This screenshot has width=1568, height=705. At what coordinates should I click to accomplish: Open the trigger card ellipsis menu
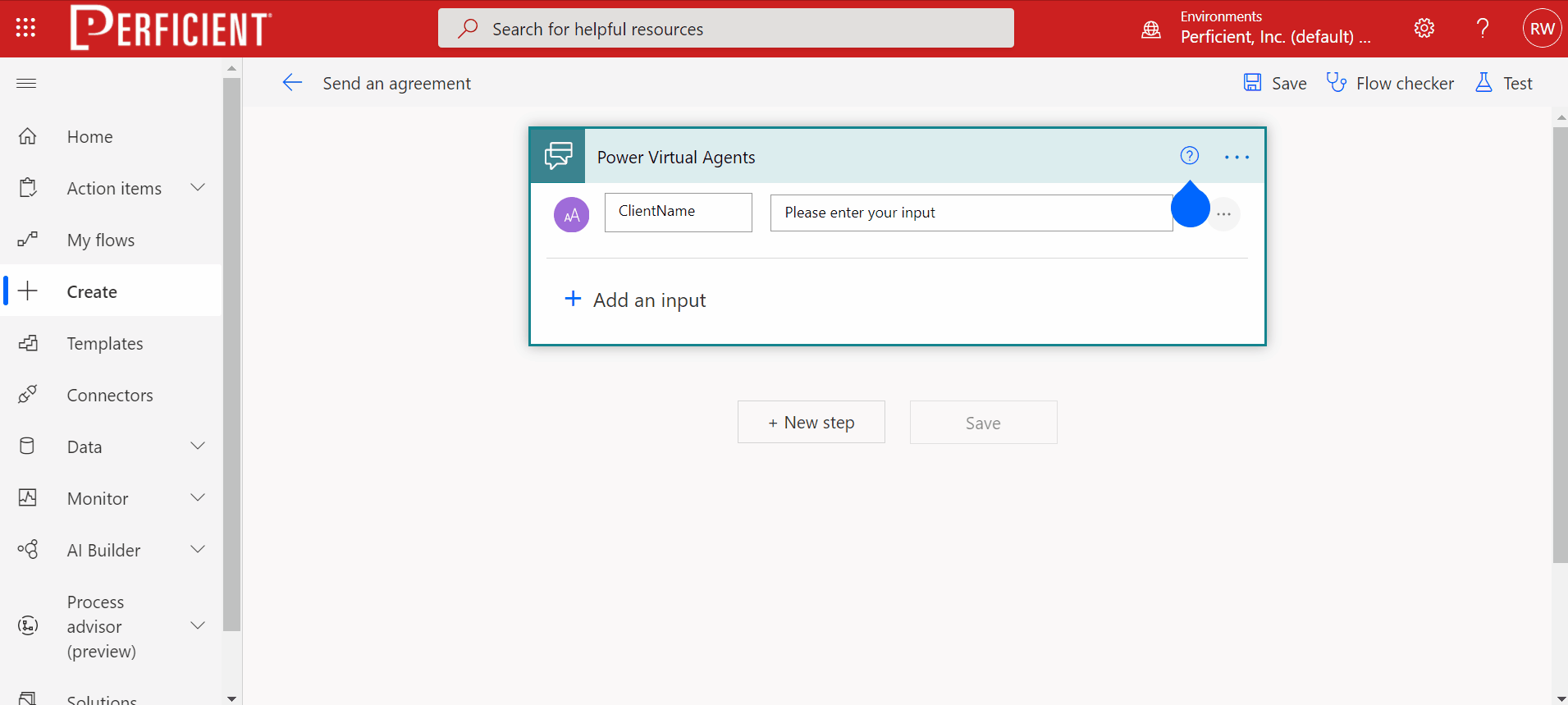click(x=1237, y=157)
